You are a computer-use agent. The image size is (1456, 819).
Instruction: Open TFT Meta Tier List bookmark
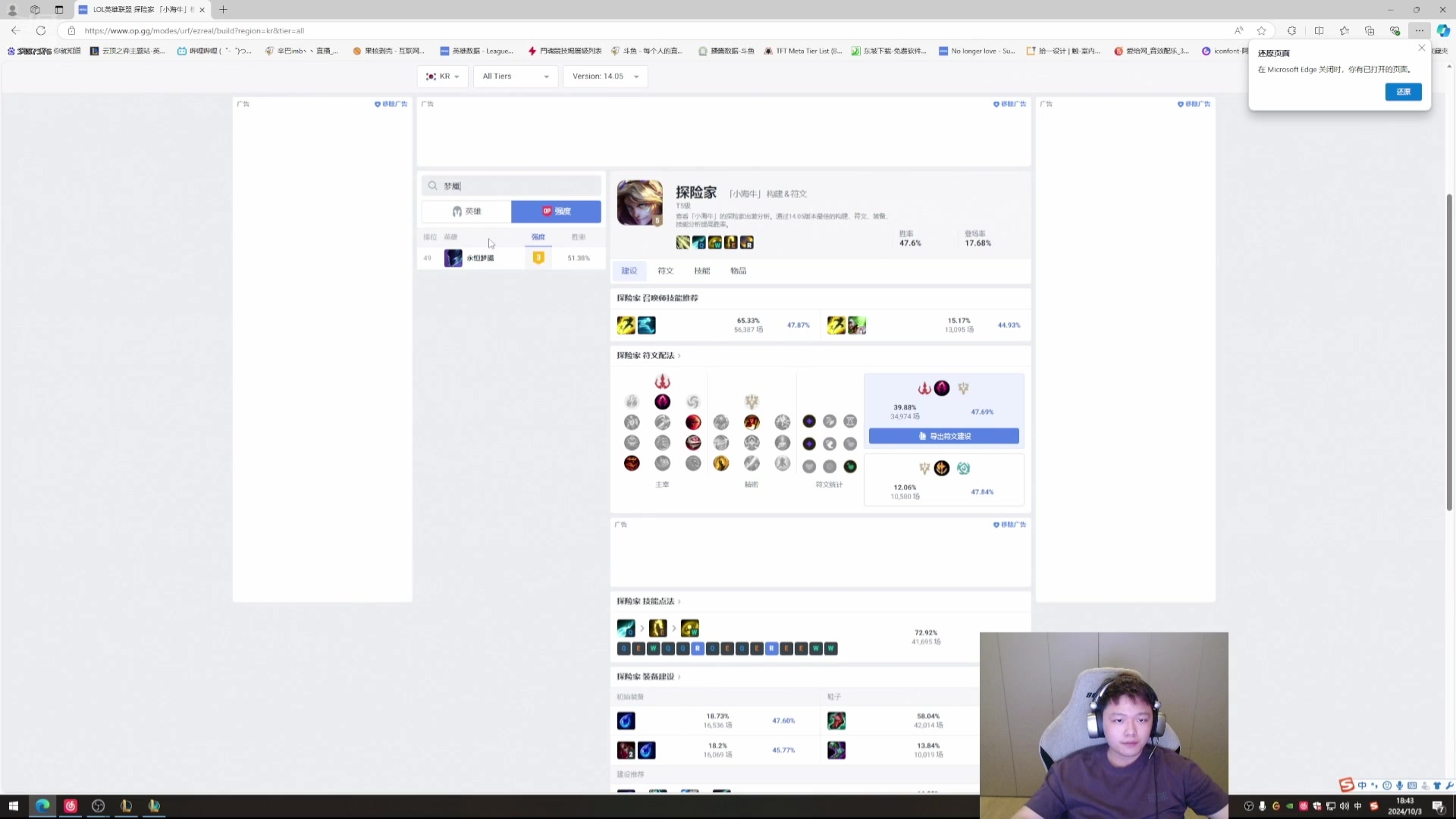[x=802, y=51]
